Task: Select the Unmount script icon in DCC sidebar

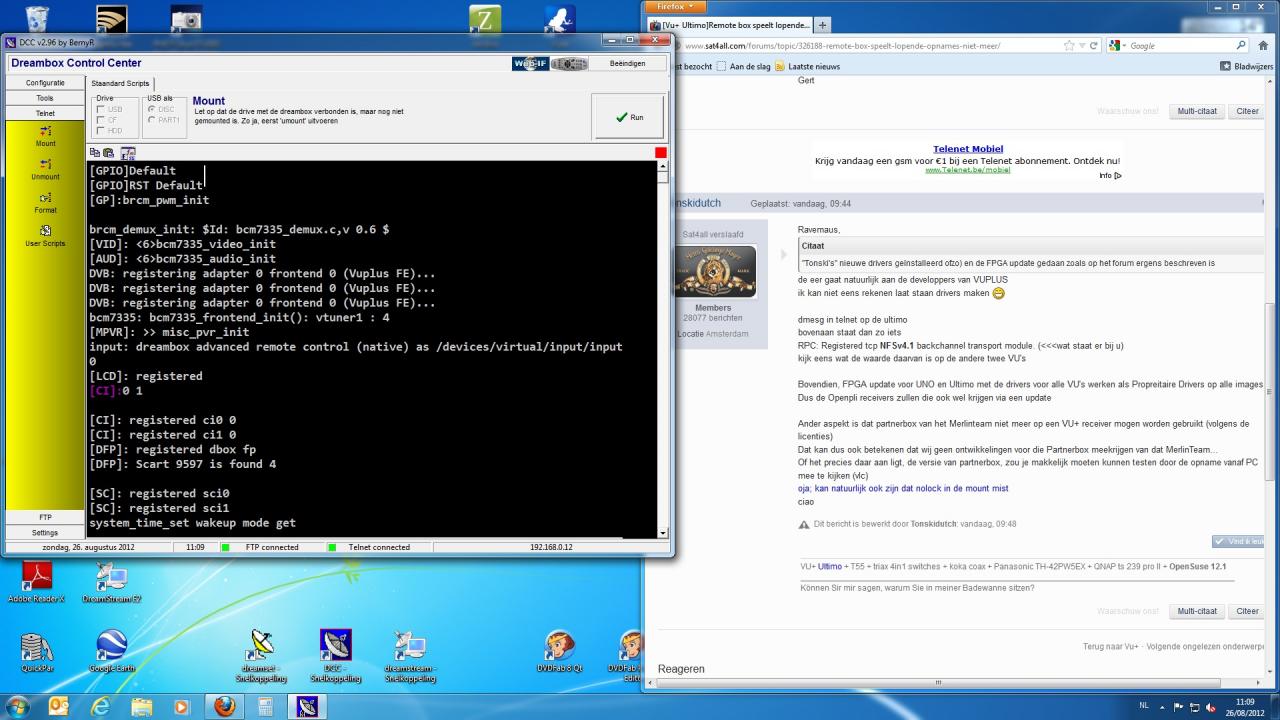Action: pyautogui.click(x=45, y=164)
